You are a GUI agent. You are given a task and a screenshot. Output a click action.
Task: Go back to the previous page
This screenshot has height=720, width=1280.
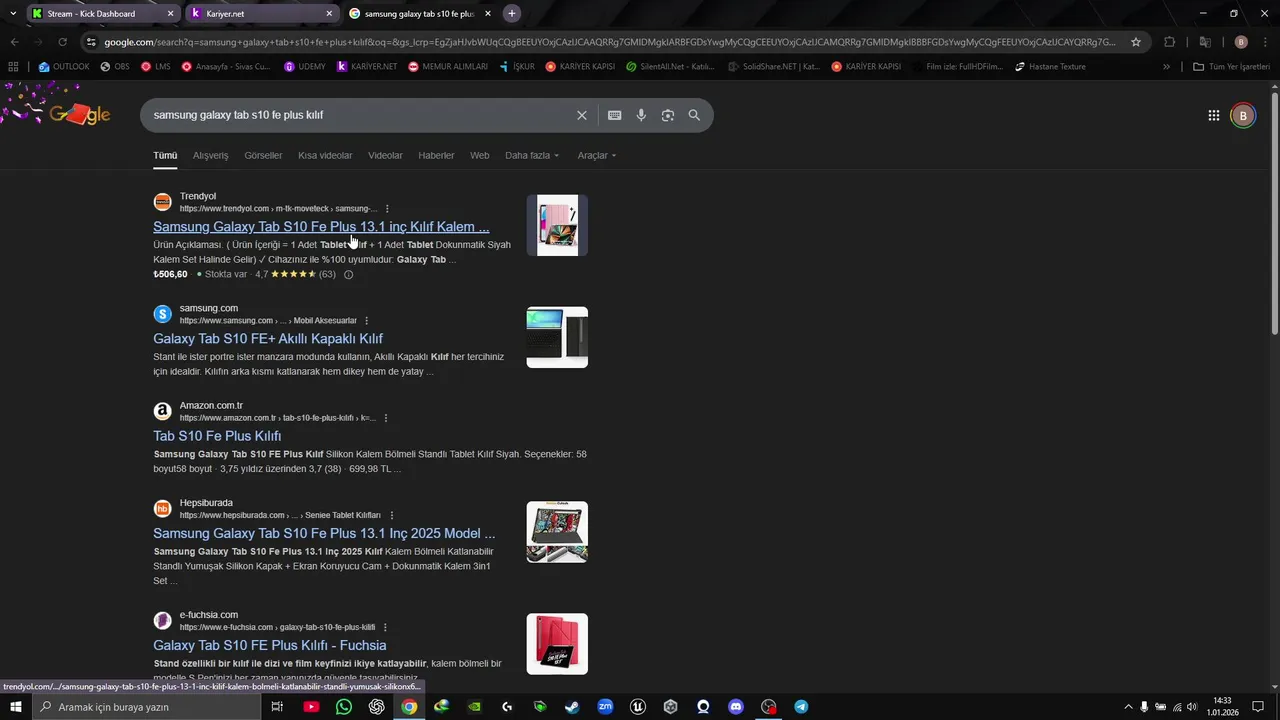(x=14, y=42)
